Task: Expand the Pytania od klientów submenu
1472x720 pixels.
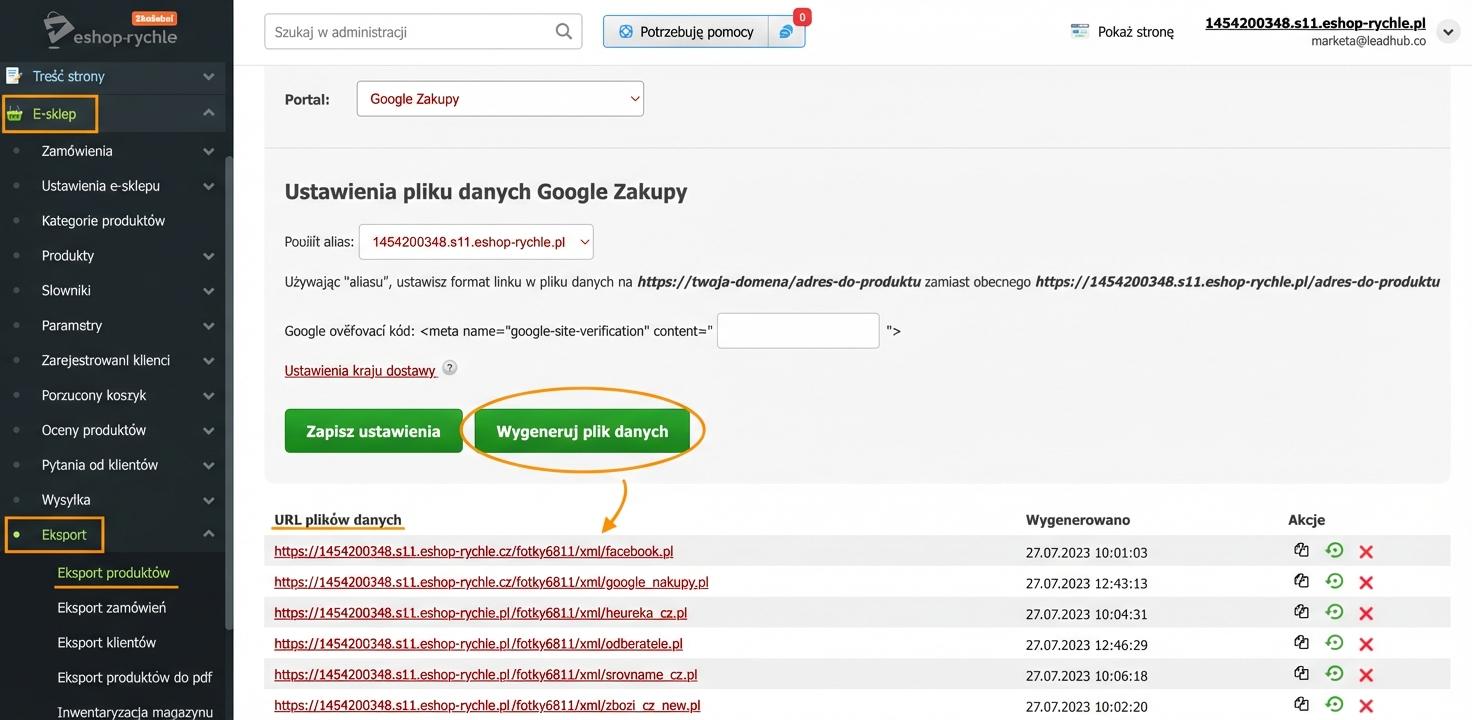Action: pos(209,465)
